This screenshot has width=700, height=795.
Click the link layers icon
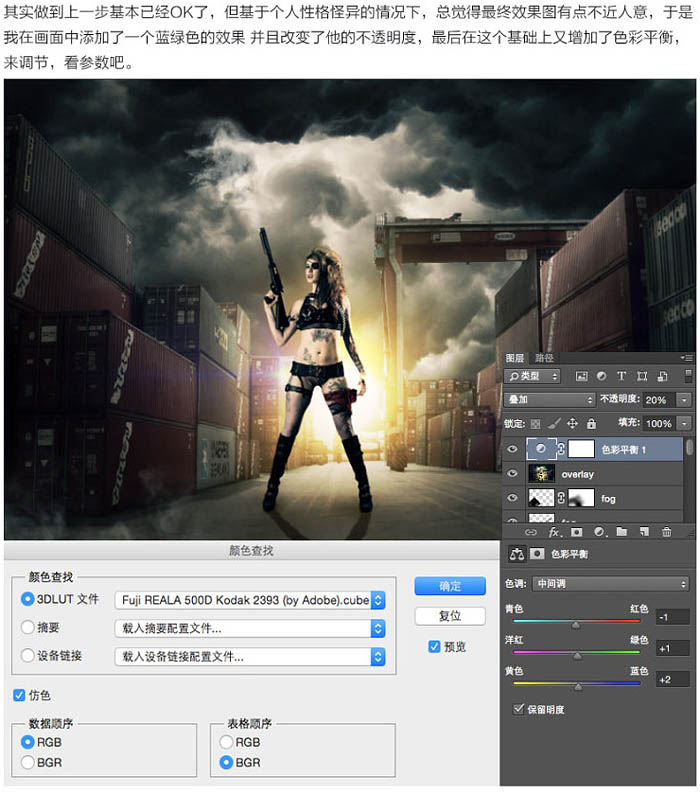point(531,532)
